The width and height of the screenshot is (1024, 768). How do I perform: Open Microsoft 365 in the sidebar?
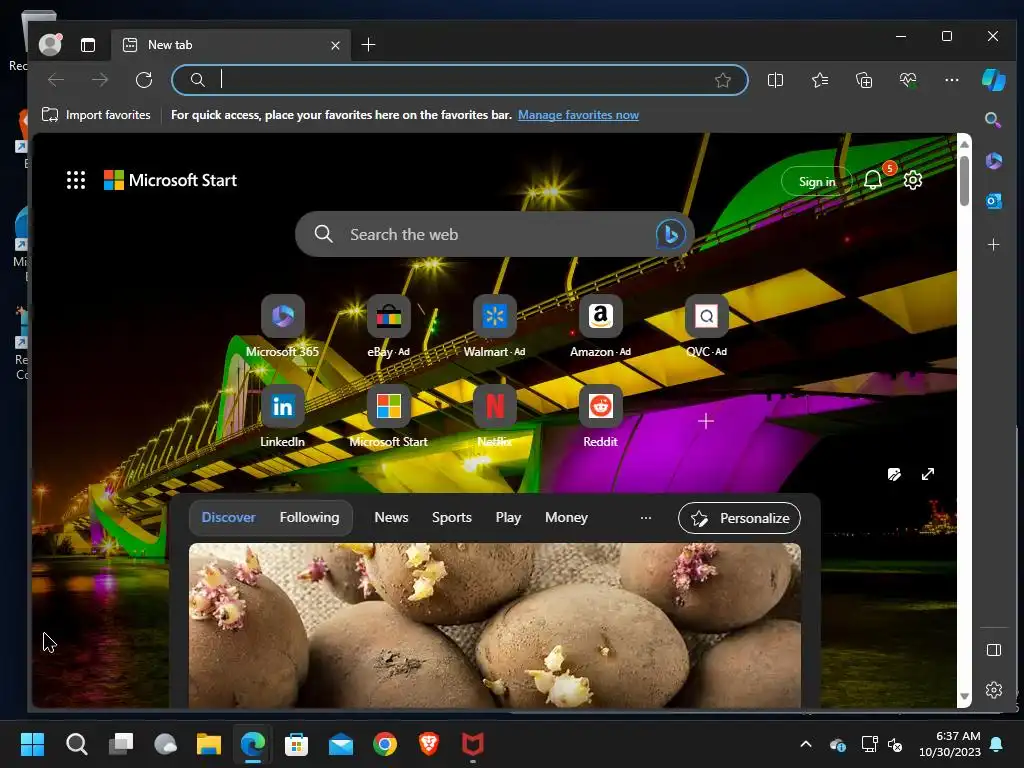[993, 160]
